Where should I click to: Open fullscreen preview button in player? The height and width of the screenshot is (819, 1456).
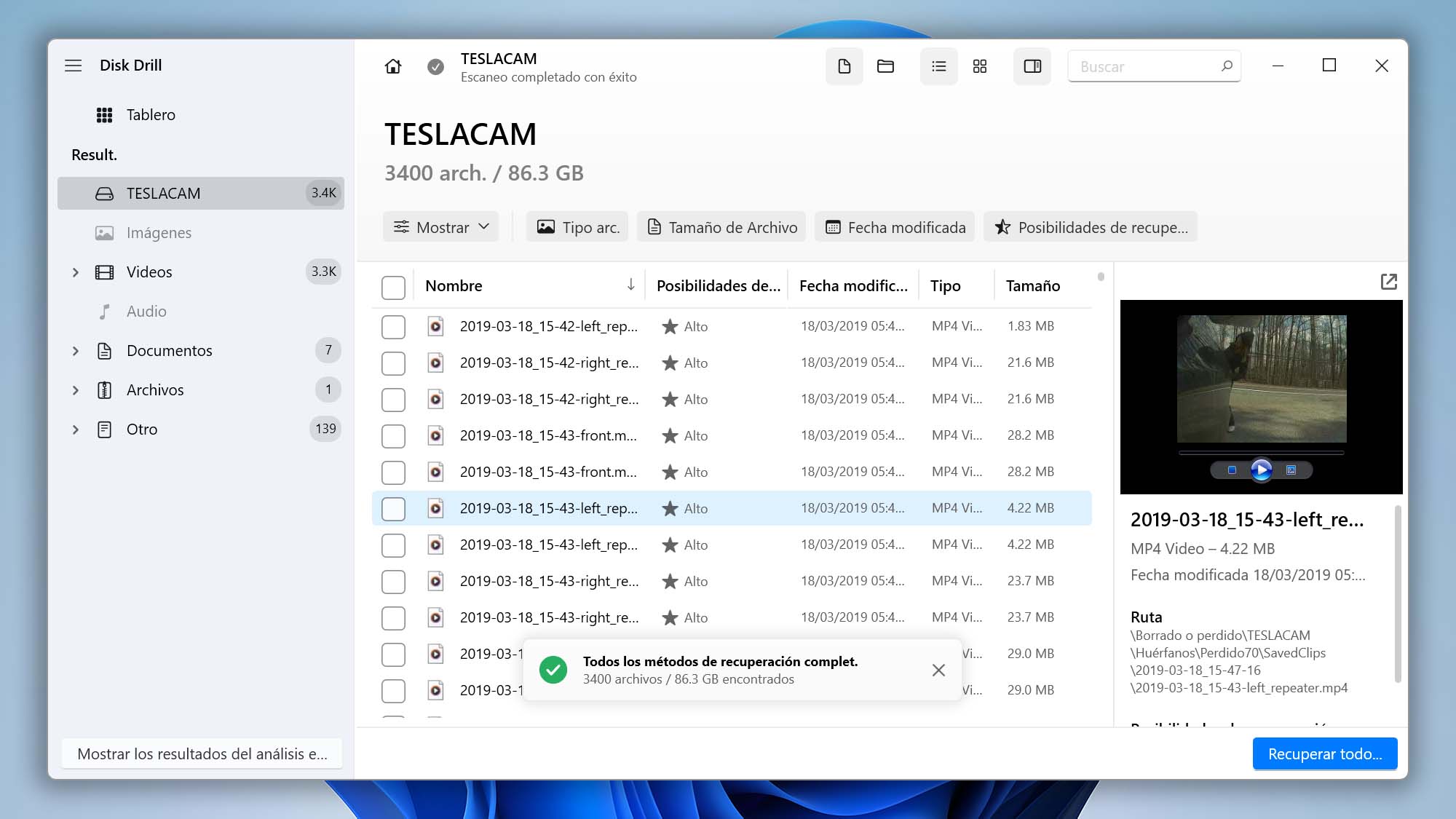pyautogui.click(x=1291, y=470)
